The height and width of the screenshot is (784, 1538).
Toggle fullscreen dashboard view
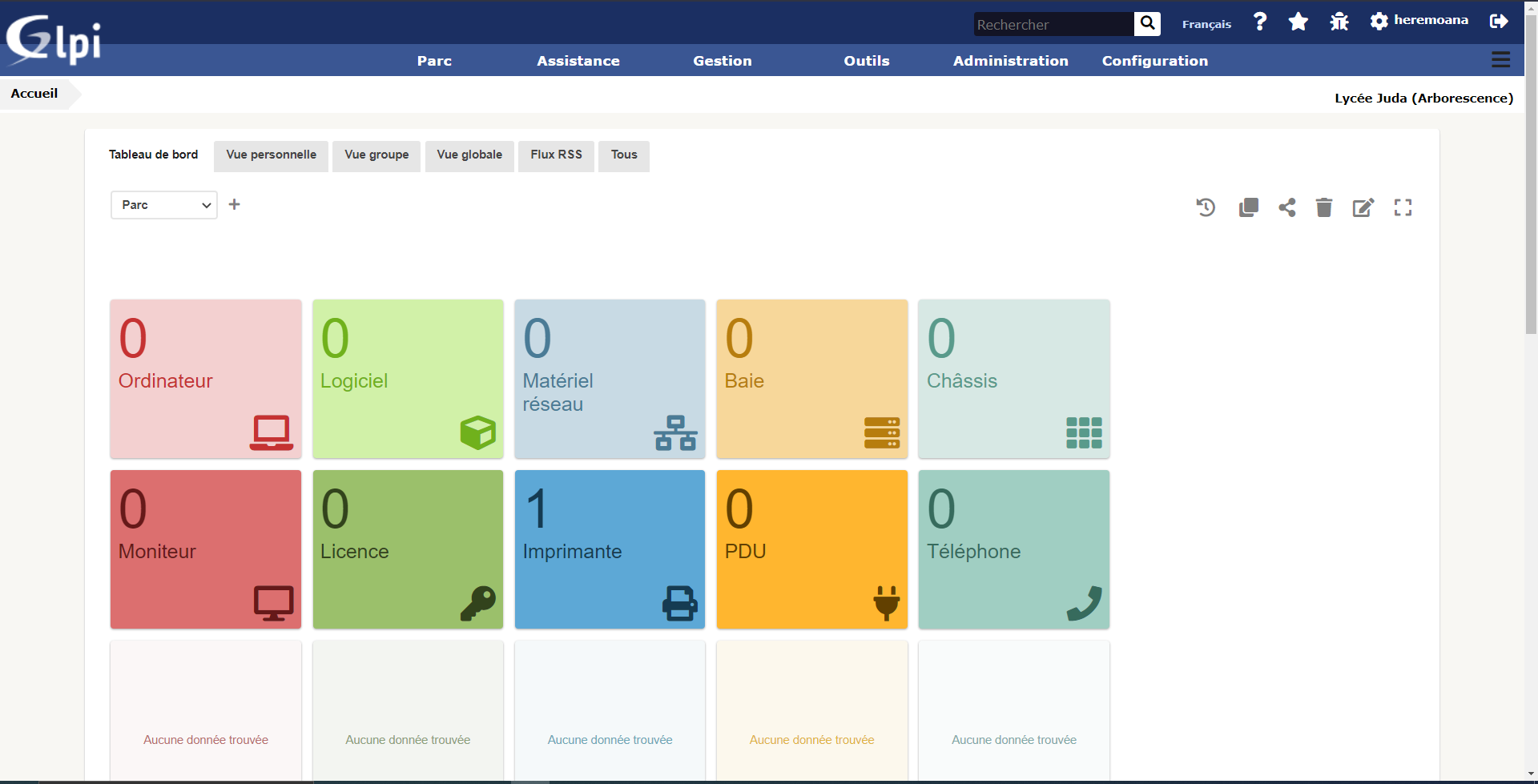coord(1403,207)
